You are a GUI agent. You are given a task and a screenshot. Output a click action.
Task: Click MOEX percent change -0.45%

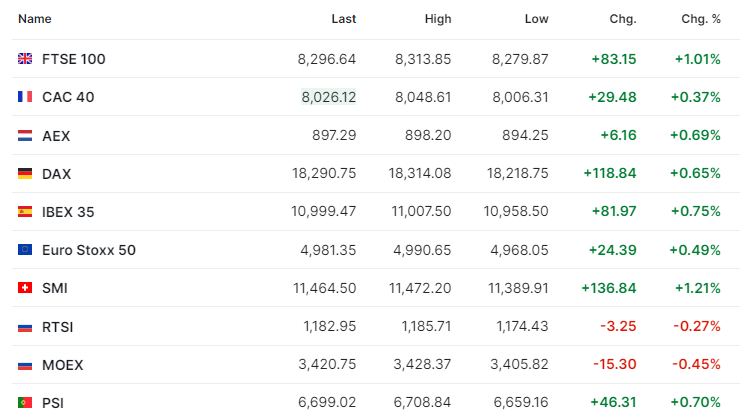(697, 364)
